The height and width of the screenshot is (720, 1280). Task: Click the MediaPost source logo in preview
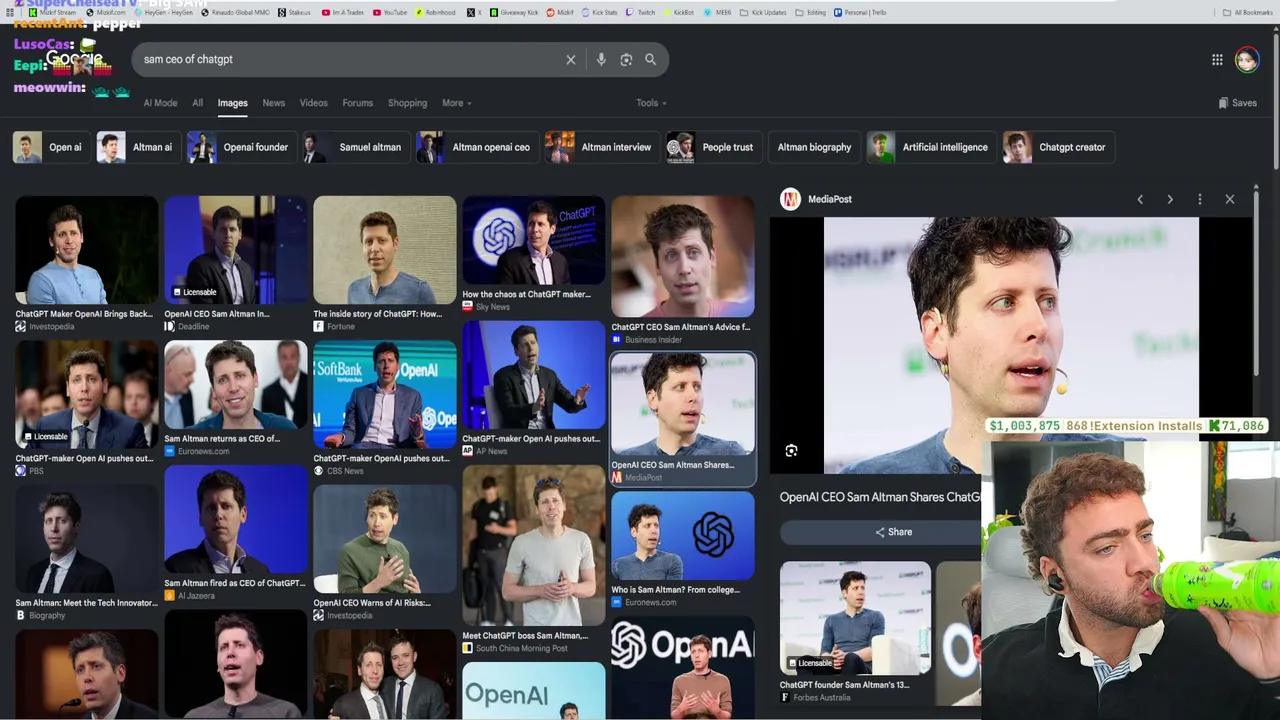790,199
